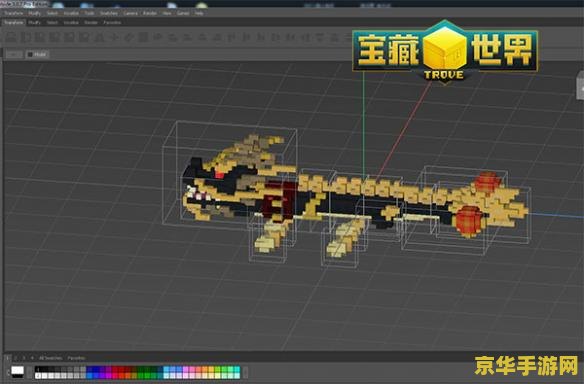The image size is (584, 384).
Task: Click the palette scroll arrow after the swatches
Action: tap(245, 372)
